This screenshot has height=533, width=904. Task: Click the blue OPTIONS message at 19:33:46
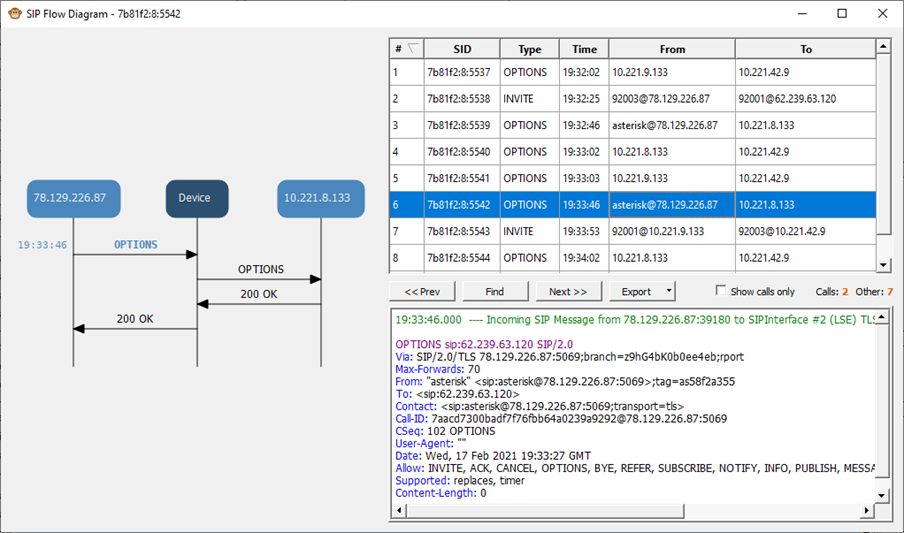click(x=135, y=245)
